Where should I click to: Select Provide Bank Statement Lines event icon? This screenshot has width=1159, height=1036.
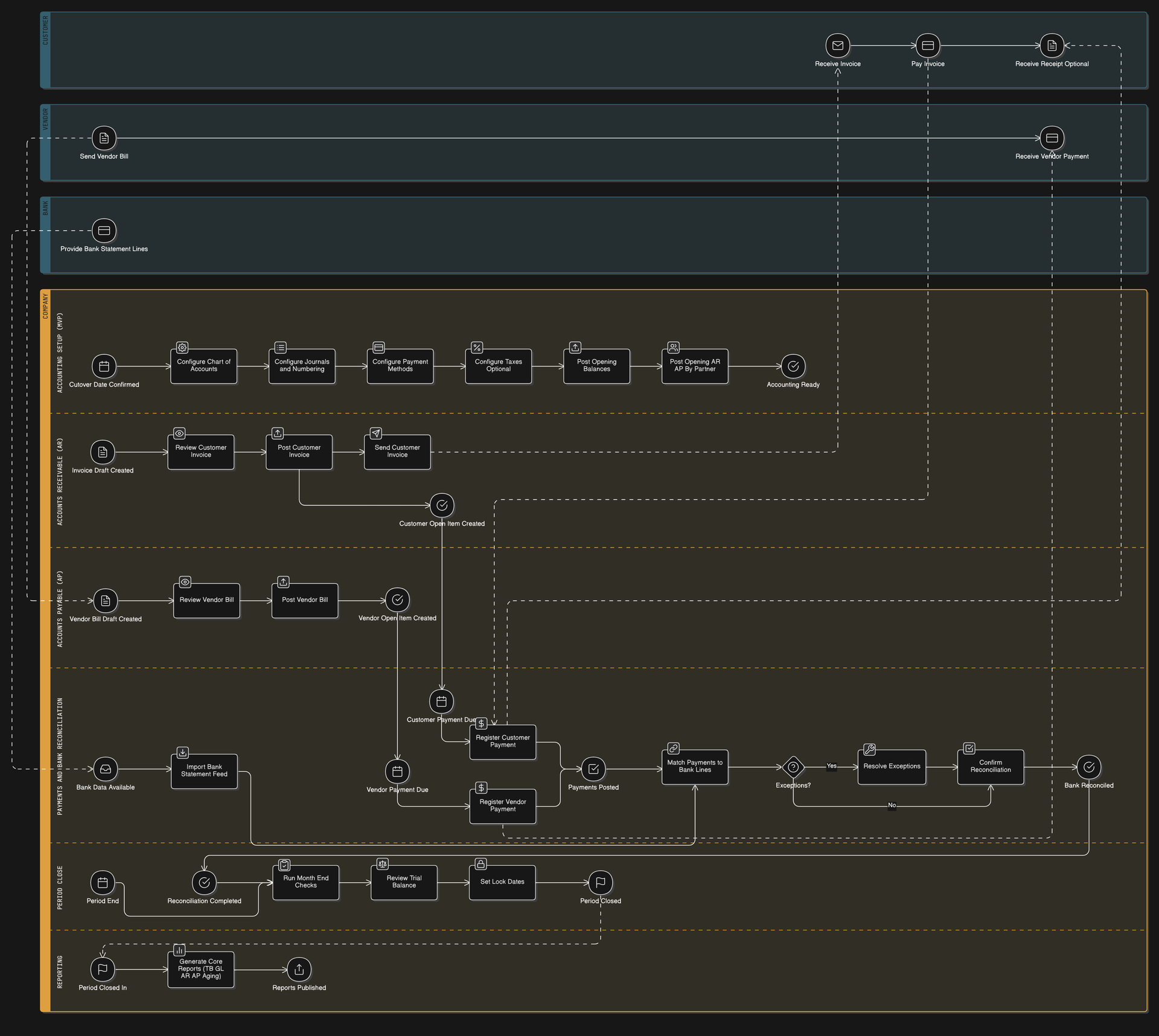(104, 231)
